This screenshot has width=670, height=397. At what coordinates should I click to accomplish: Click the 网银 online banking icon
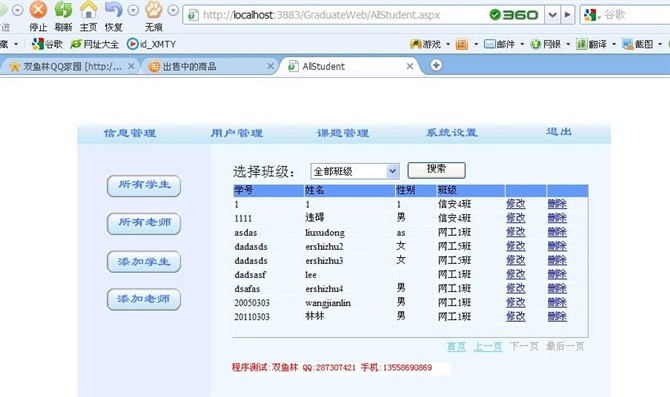[x=546, y=44]
